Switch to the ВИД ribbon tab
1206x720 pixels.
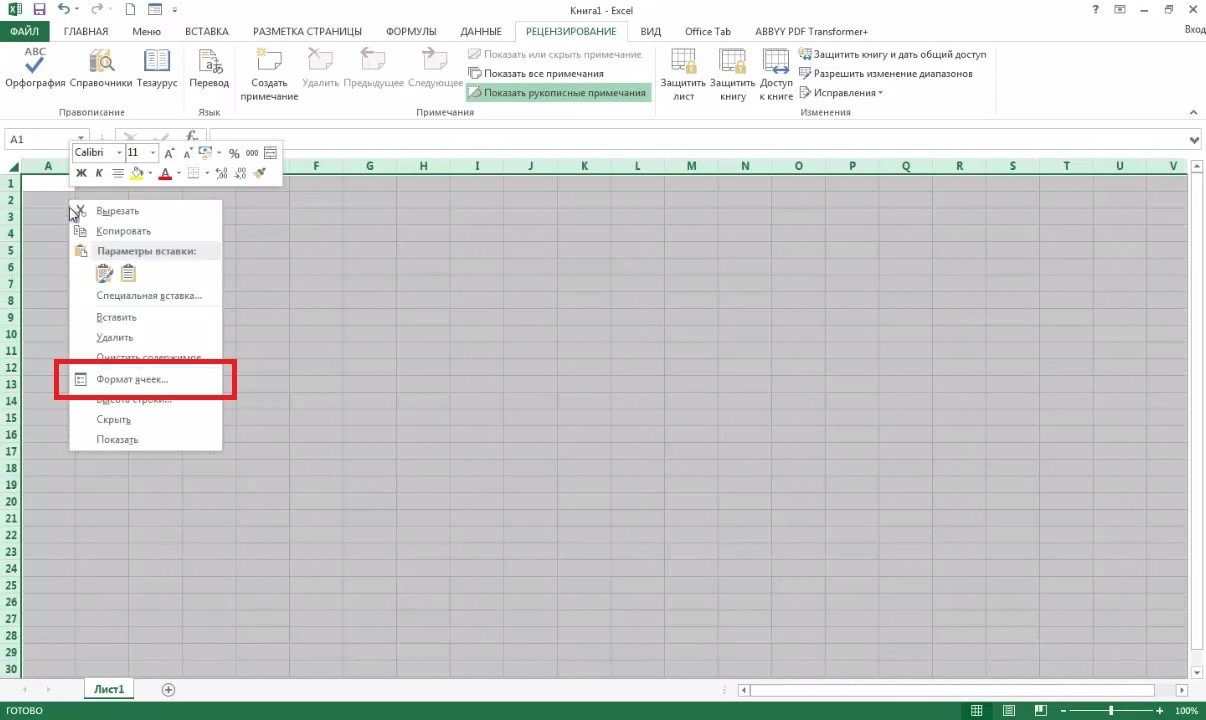point(649,31)
